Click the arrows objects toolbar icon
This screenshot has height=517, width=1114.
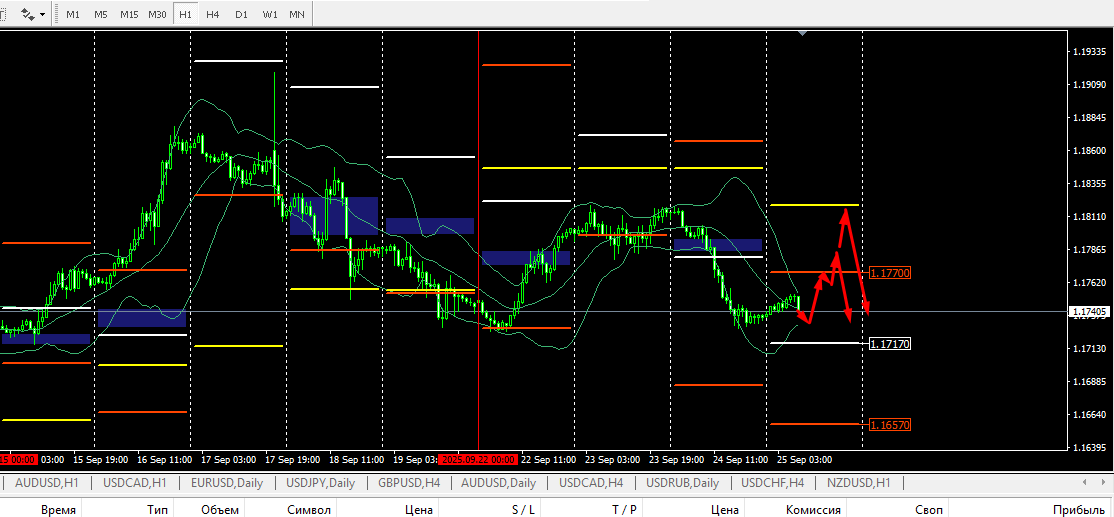tap(28, 13)
